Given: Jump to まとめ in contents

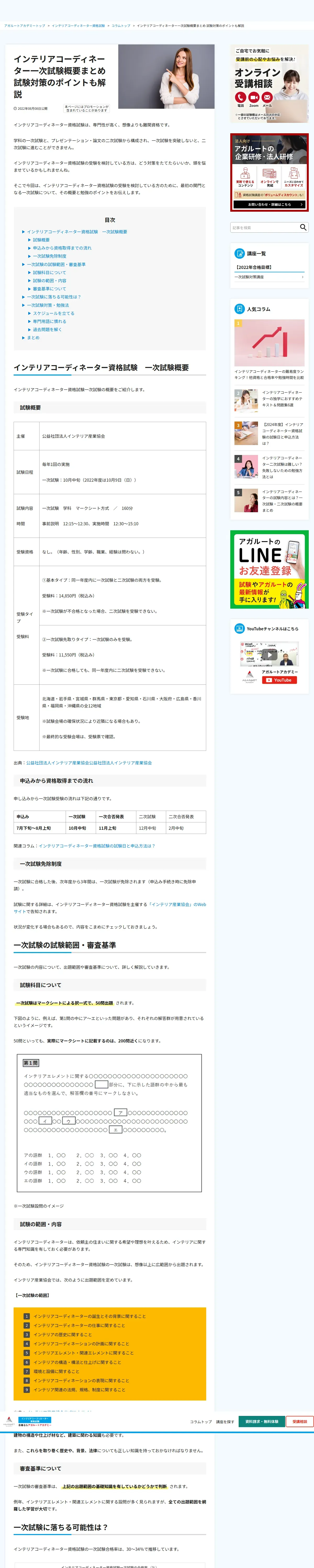Looking at the screenshot, I should click(33, 338).
